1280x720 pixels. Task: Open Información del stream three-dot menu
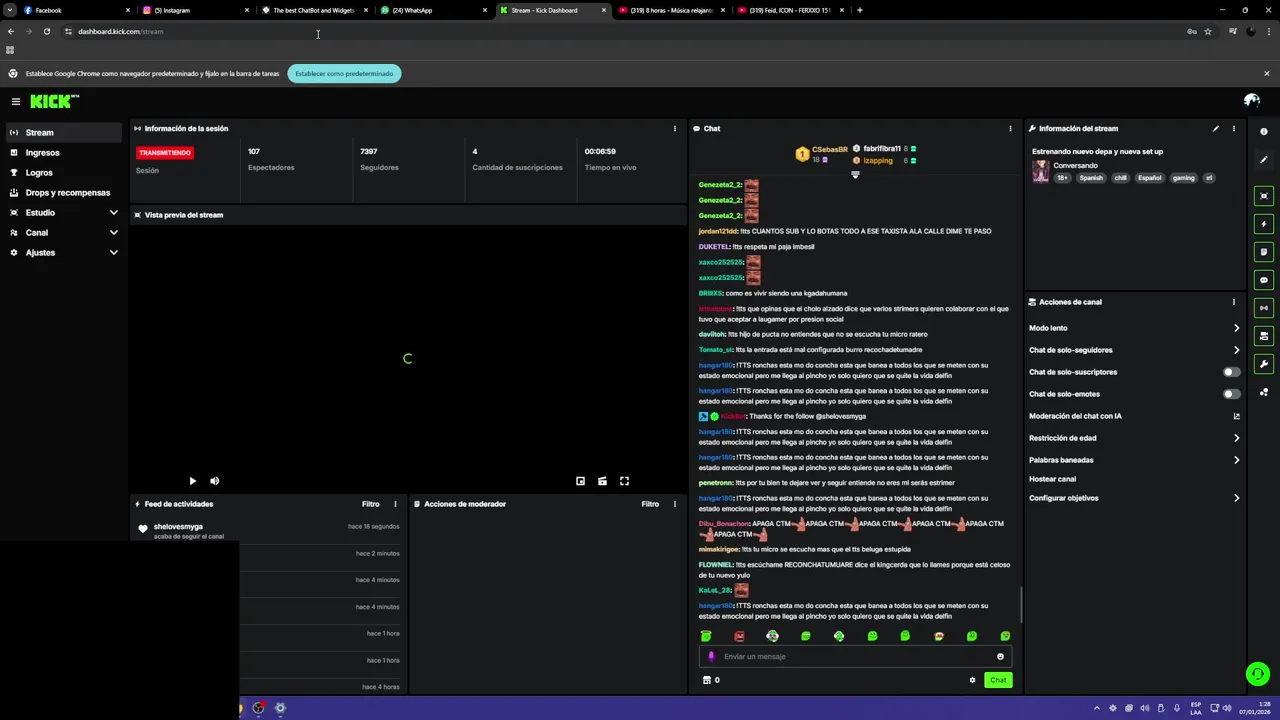pos(1234,128)
